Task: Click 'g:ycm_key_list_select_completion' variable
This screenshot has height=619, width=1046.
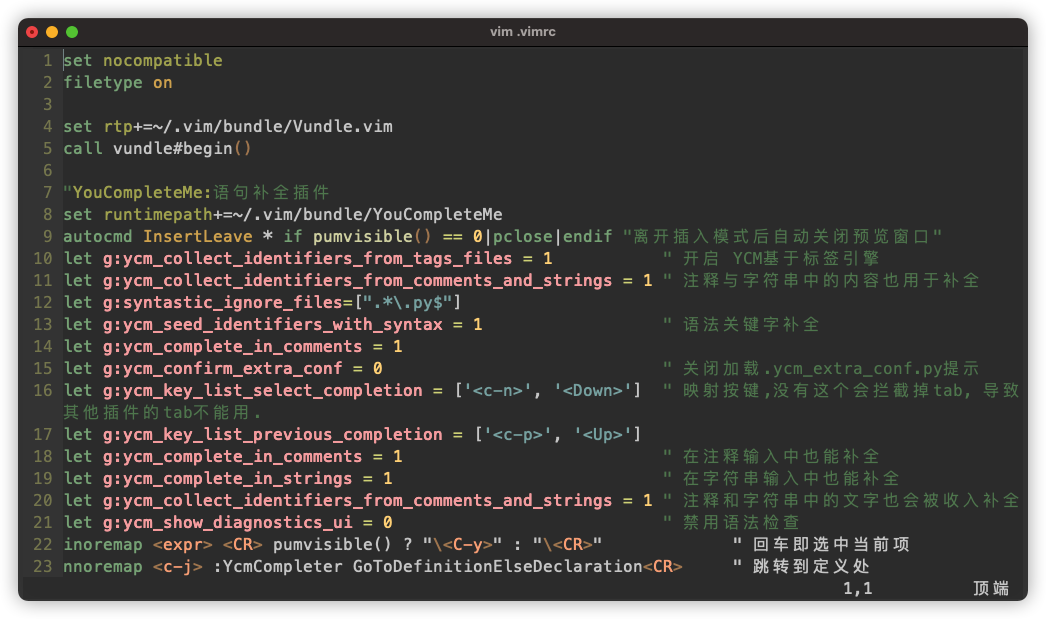Action: click(263, 390)
